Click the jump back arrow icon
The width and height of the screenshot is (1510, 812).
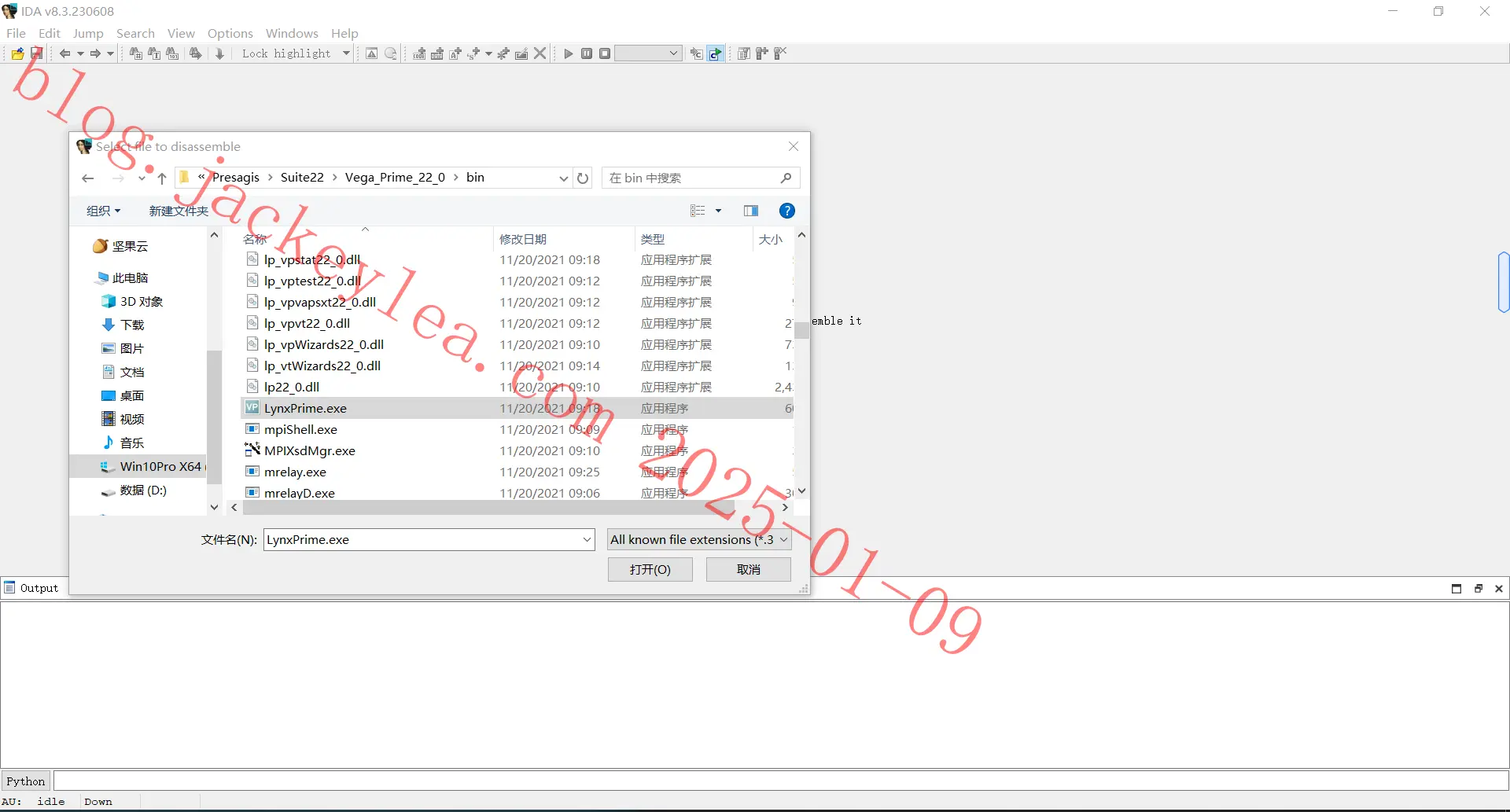[x=65, y=53]
